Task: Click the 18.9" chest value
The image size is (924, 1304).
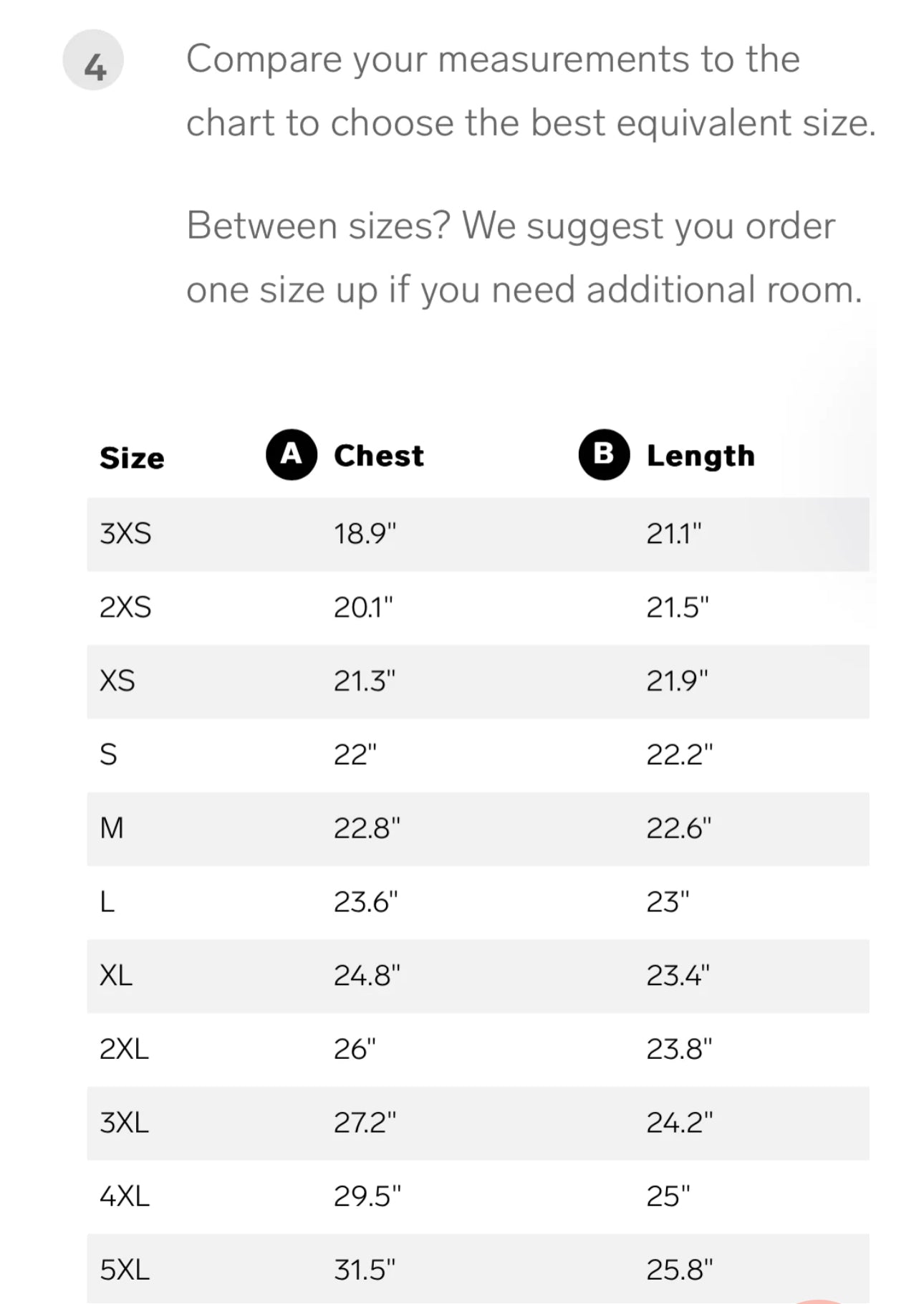Action: coord(365,534)
